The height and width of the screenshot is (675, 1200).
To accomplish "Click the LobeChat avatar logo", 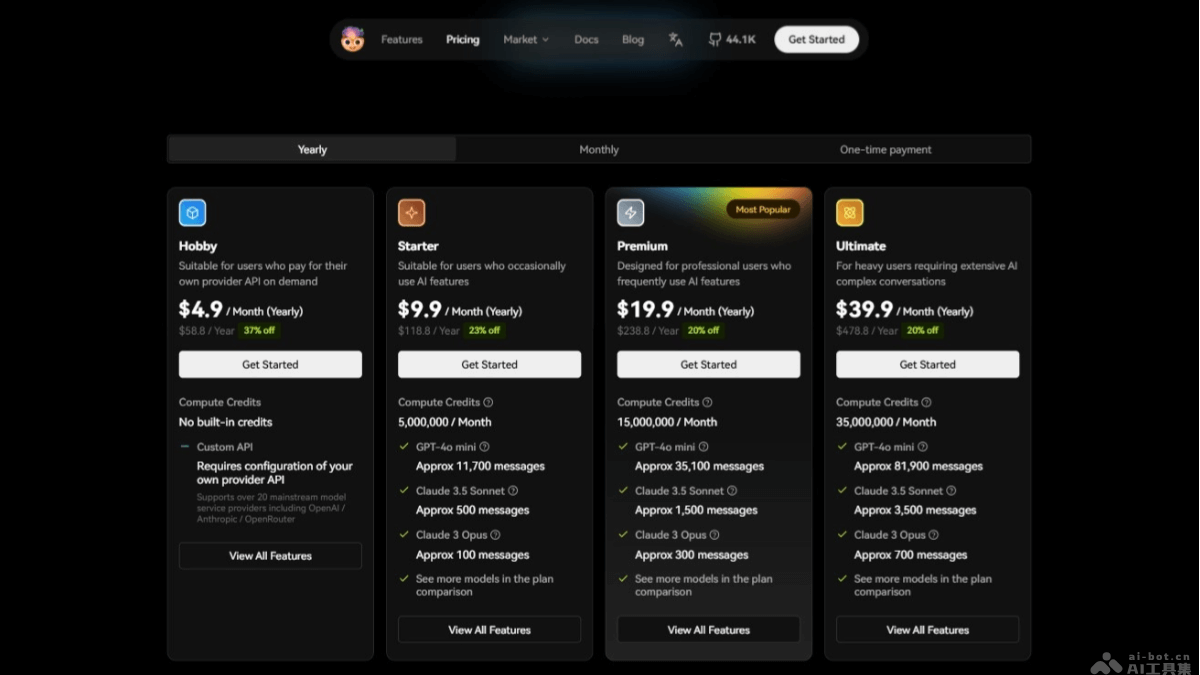I will tap(352, 40).
